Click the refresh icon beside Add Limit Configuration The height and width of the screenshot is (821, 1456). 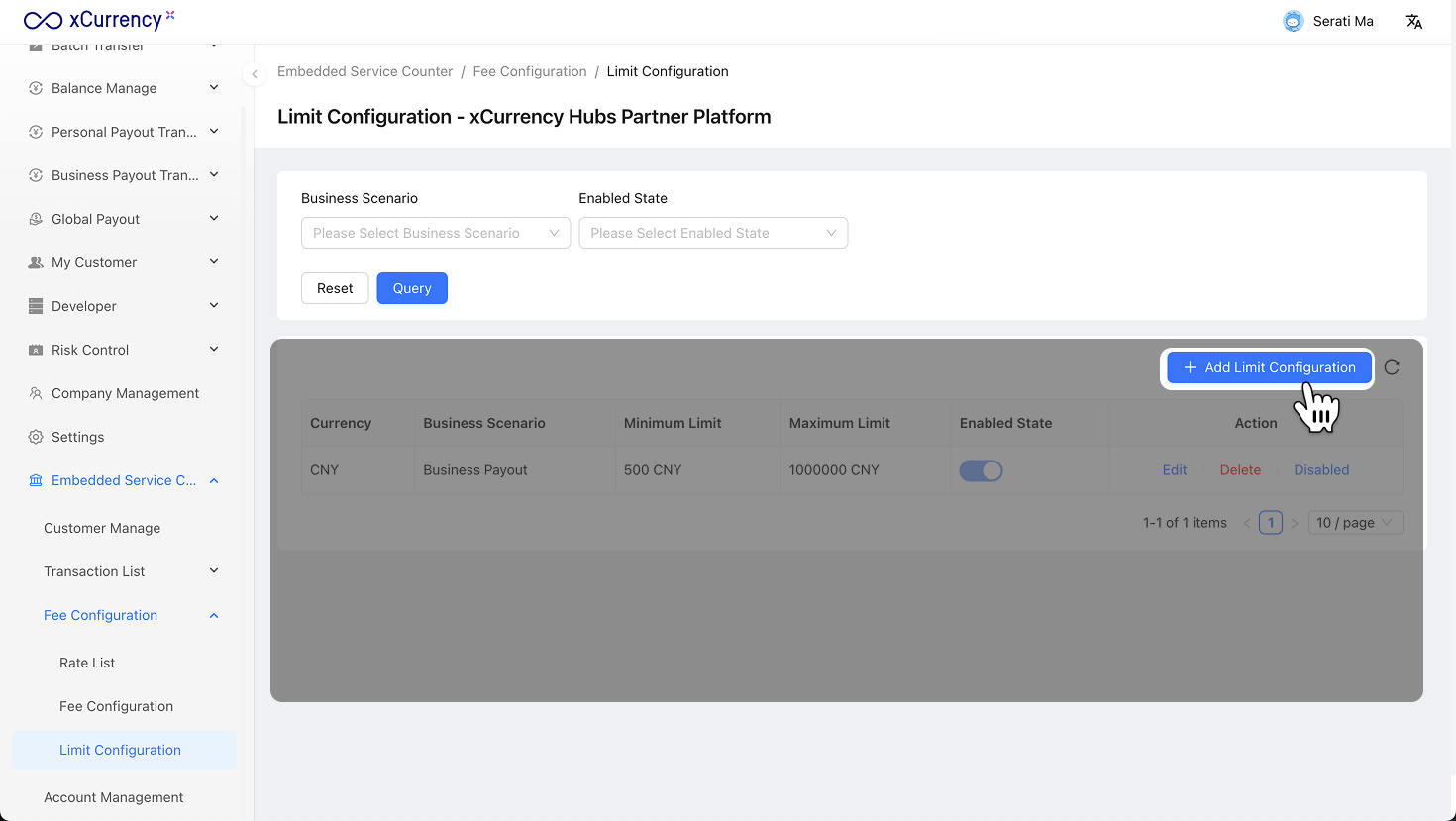click(1392, 367)
